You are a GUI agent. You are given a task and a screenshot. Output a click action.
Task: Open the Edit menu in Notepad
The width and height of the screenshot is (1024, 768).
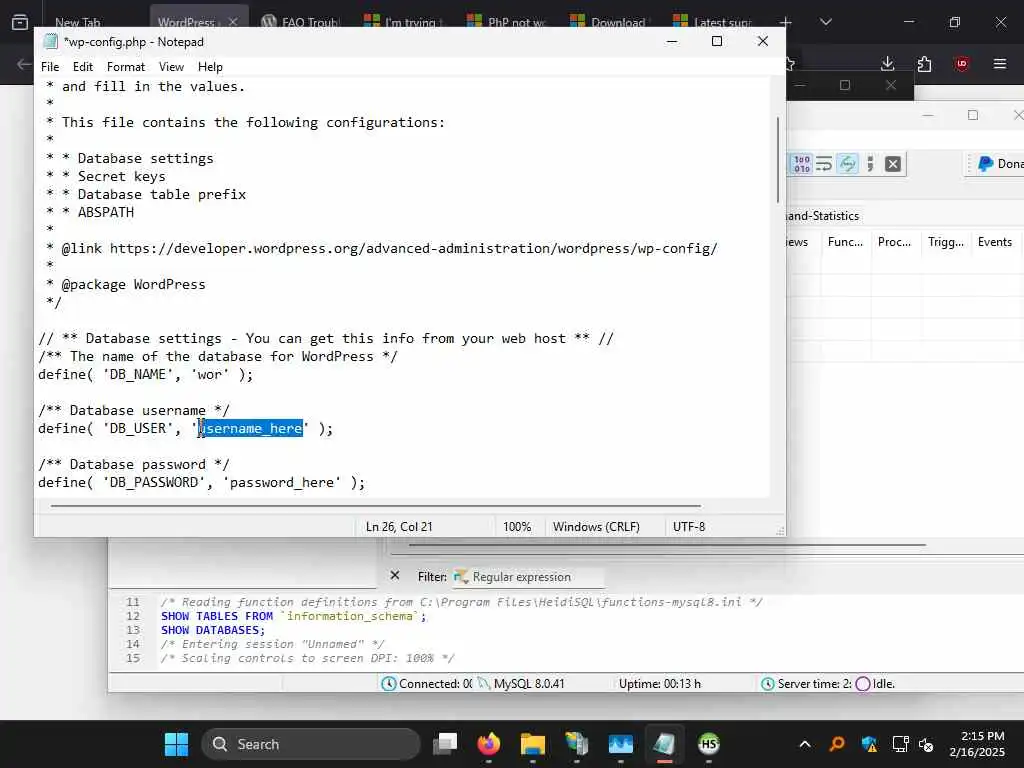coord(82,67)
